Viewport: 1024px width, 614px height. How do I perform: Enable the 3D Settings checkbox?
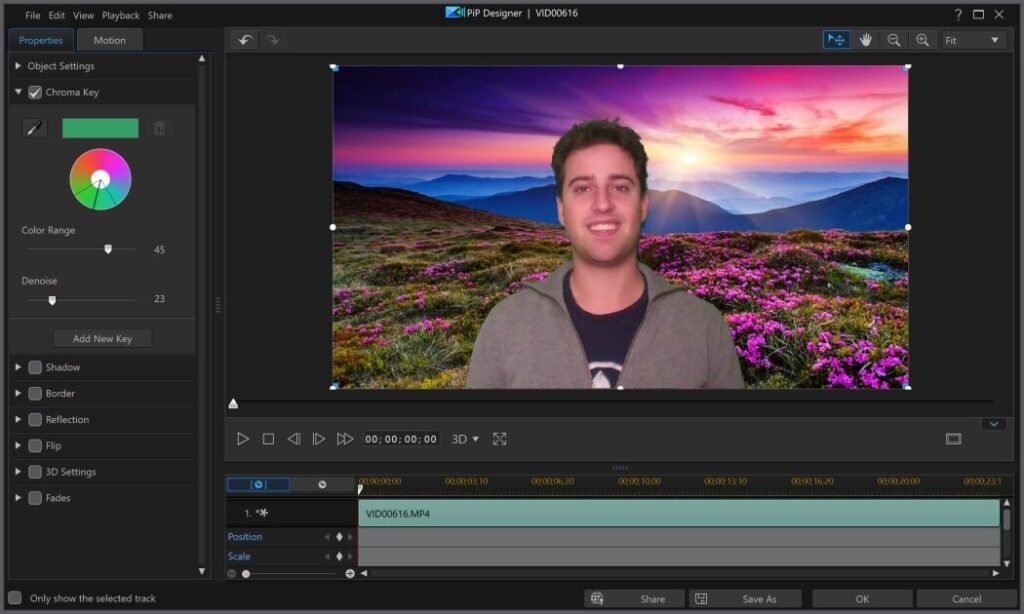(35, 472)
